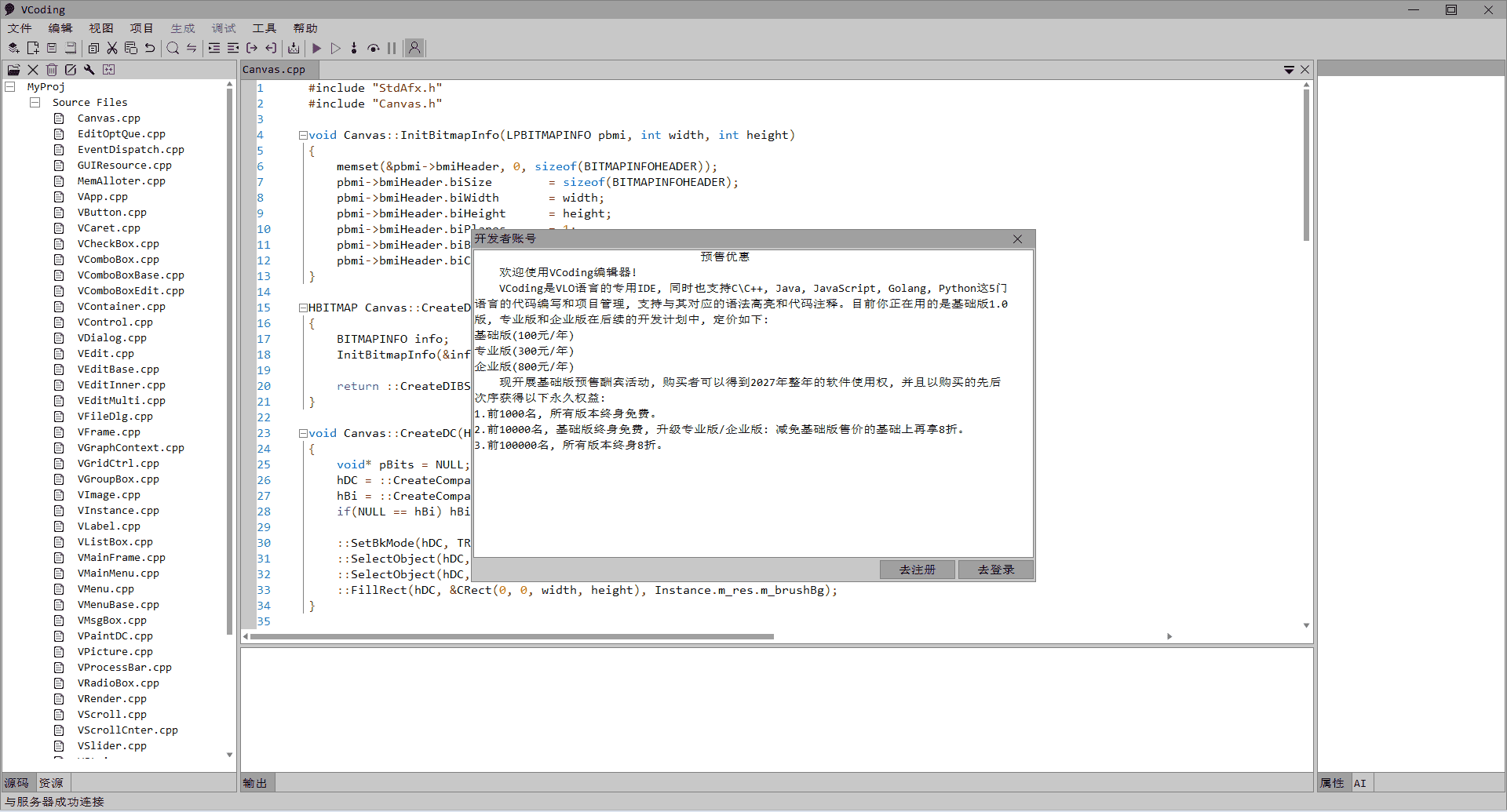Select VGraphContext.cpp in the file tree
Viewport: 1507px width, 812px height.
click(x=130, y=448)
